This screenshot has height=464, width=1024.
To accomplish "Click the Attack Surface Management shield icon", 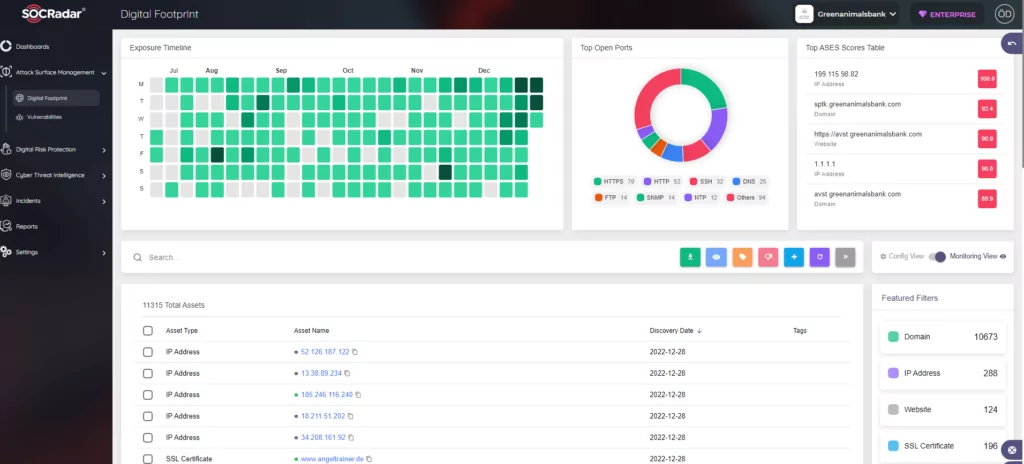I will click(6, 72).
